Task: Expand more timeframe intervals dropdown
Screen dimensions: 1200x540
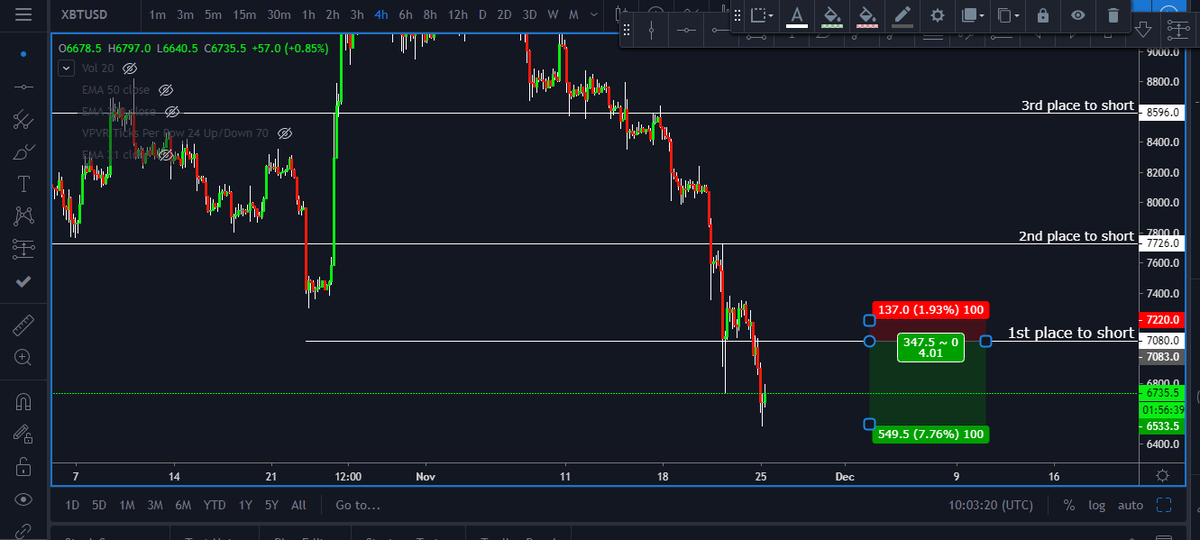Action: click(595, 15)
